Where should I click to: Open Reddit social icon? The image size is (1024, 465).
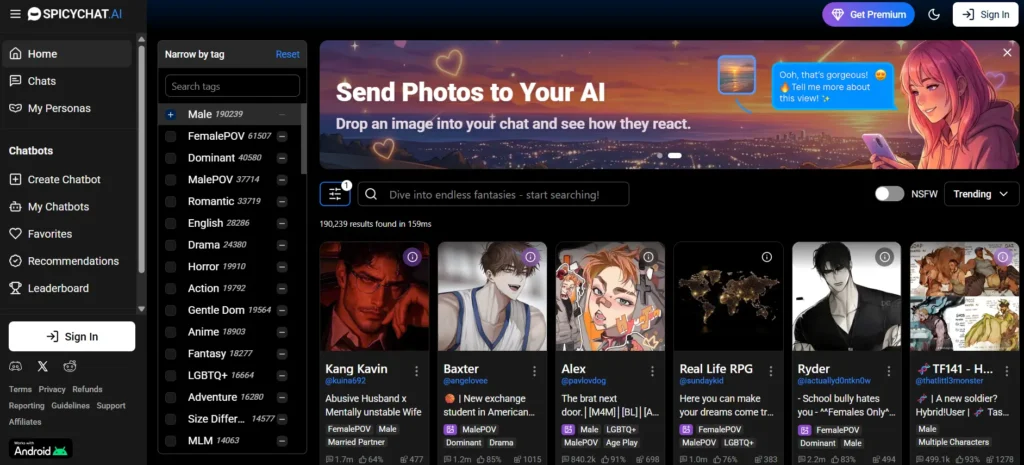[x=70, y=366]
